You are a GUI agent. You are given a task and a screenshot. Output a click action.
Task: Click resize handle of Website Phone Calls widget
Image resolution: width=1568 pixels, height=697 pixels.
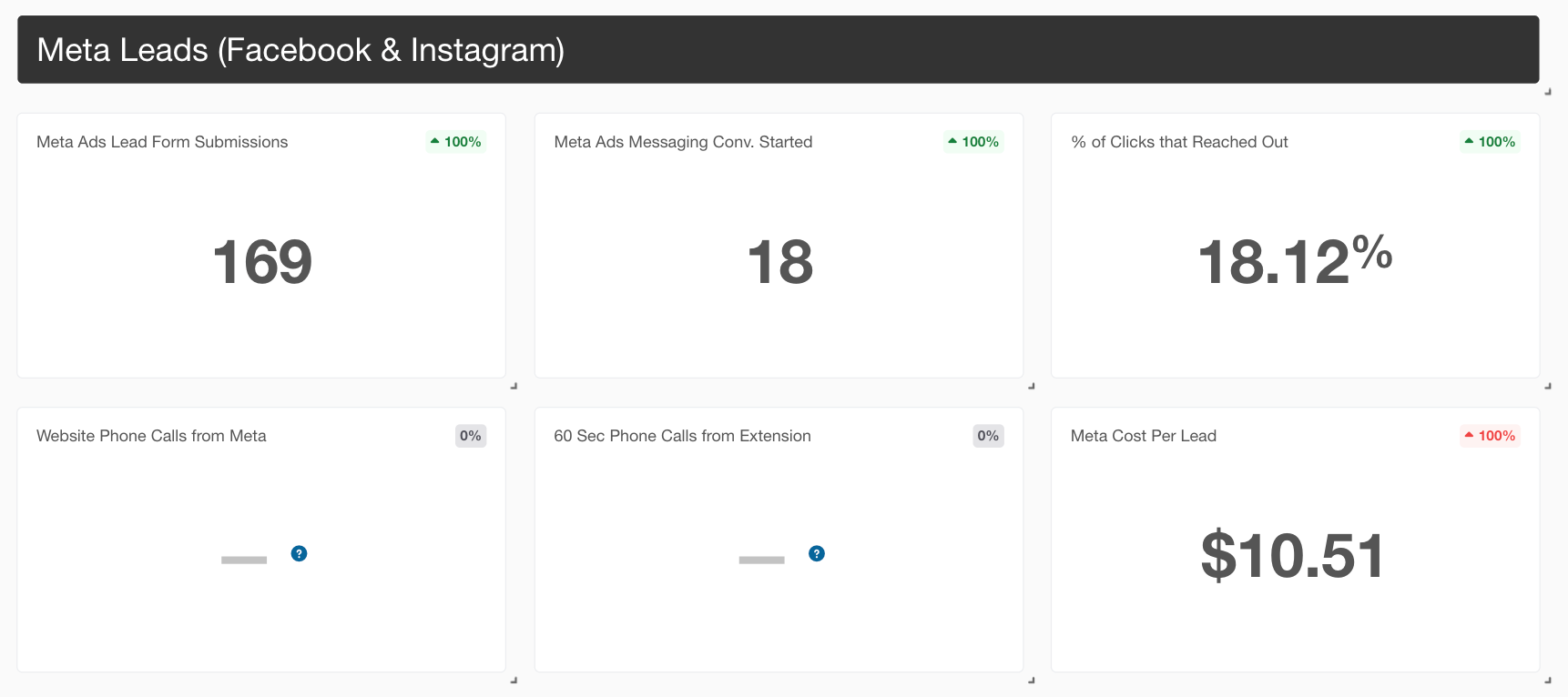click(514, 680)
